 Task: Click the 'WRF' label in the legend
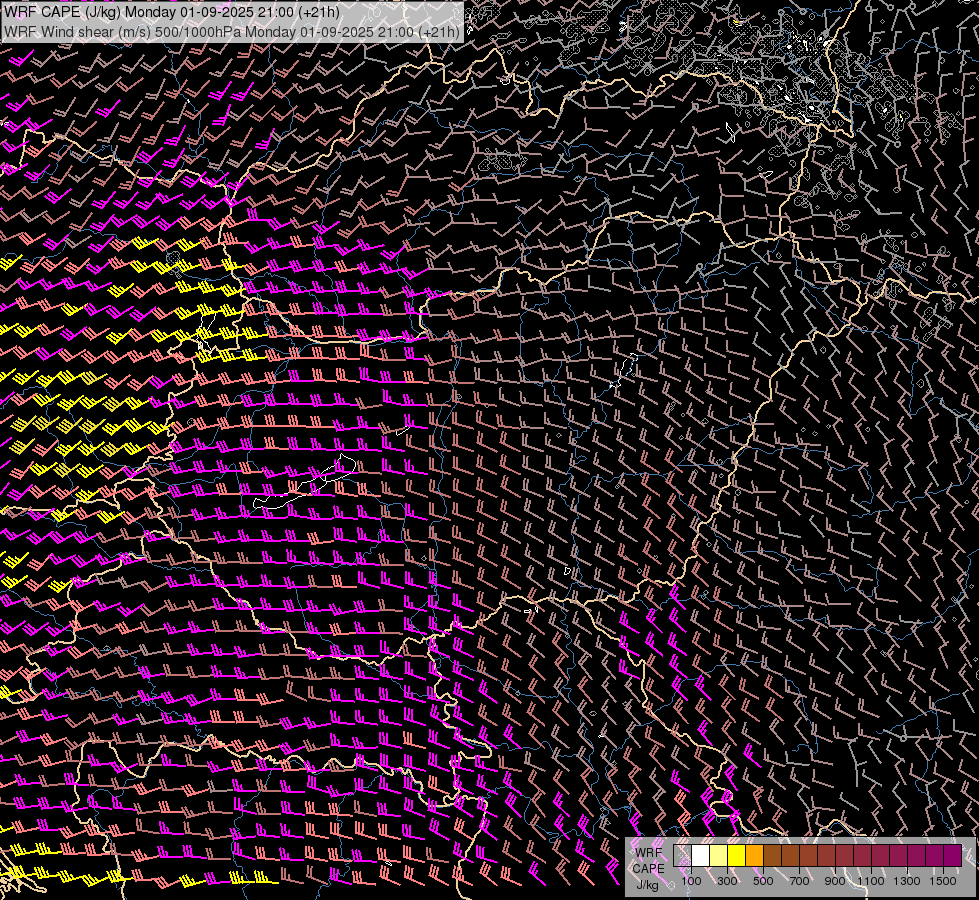tap(648, 853)
